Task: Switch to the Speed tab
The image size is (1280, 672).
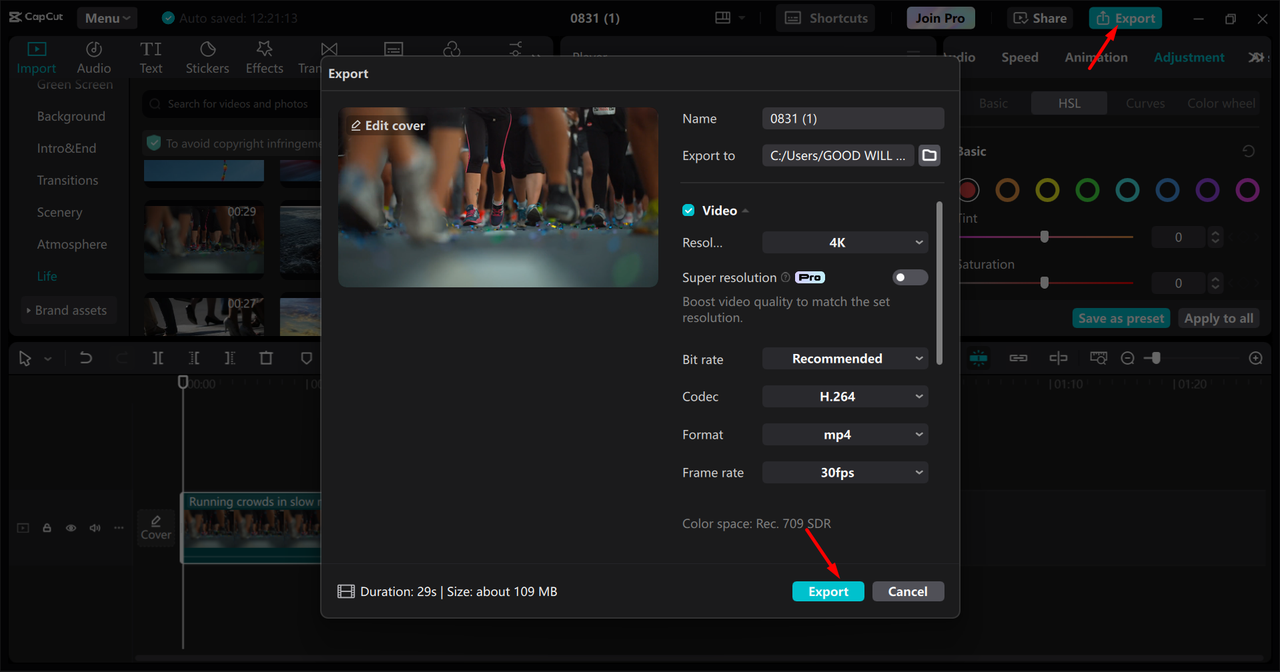Action: click(1020, 57)
